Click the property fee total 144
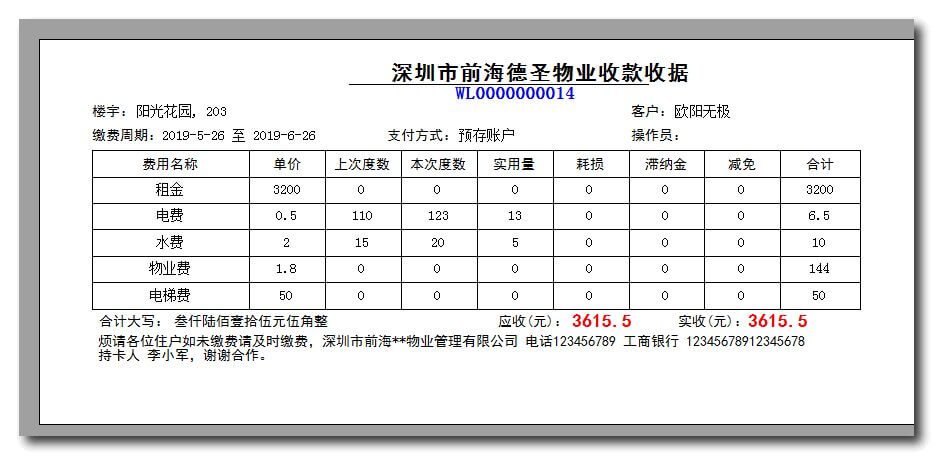The width and height of the screenshot is (934, 456). pyautogui.click(x=819, y=269)
